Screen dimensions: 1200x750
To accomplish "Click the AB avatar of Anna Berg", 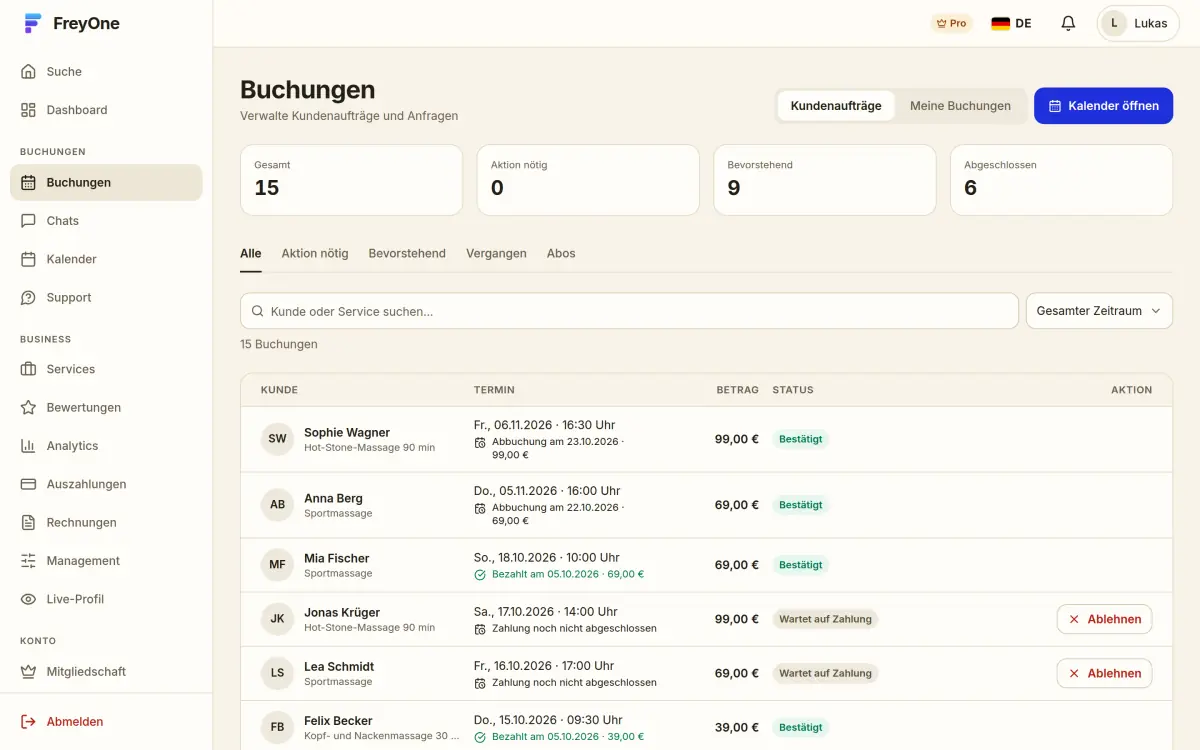I will pyautogui.click(x=277, y=505).
